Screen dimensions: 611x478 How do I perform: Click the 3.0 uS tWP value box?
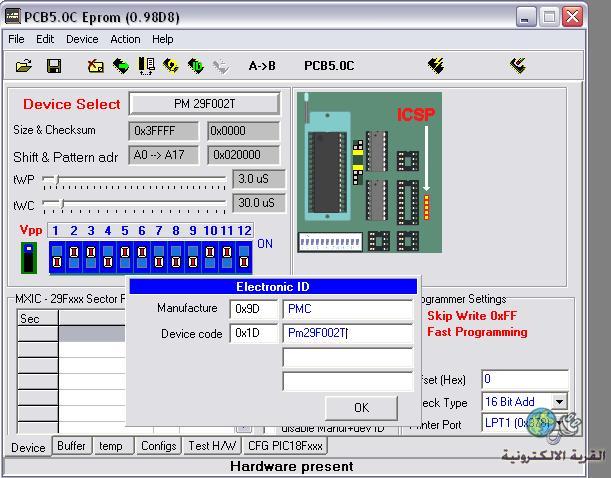point(259,179)
